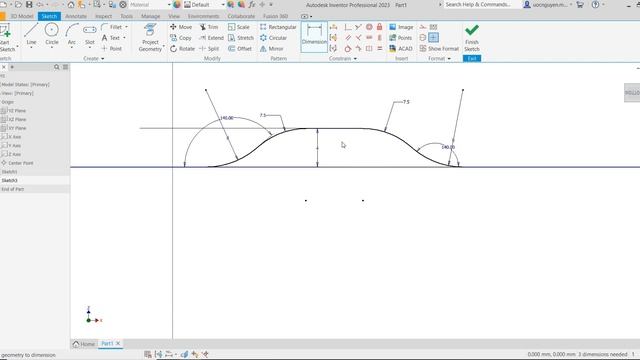Click Insert ACAD

(400, 48)
